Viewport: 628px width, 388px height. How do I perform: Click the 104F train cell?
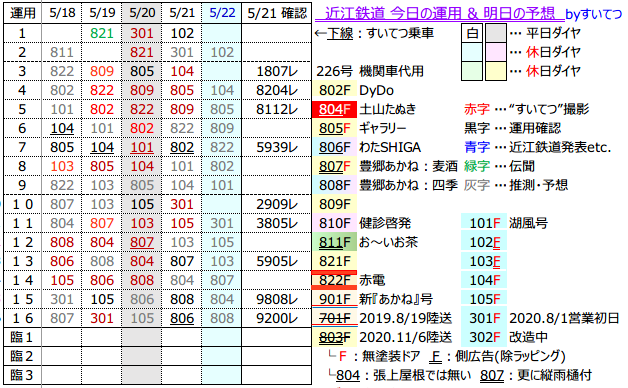484,280
